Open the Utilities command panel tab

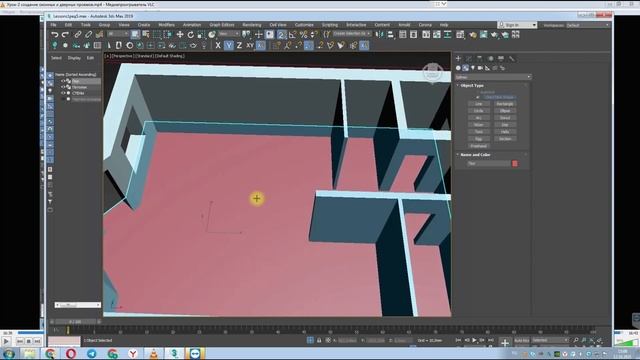pos(511,59)
